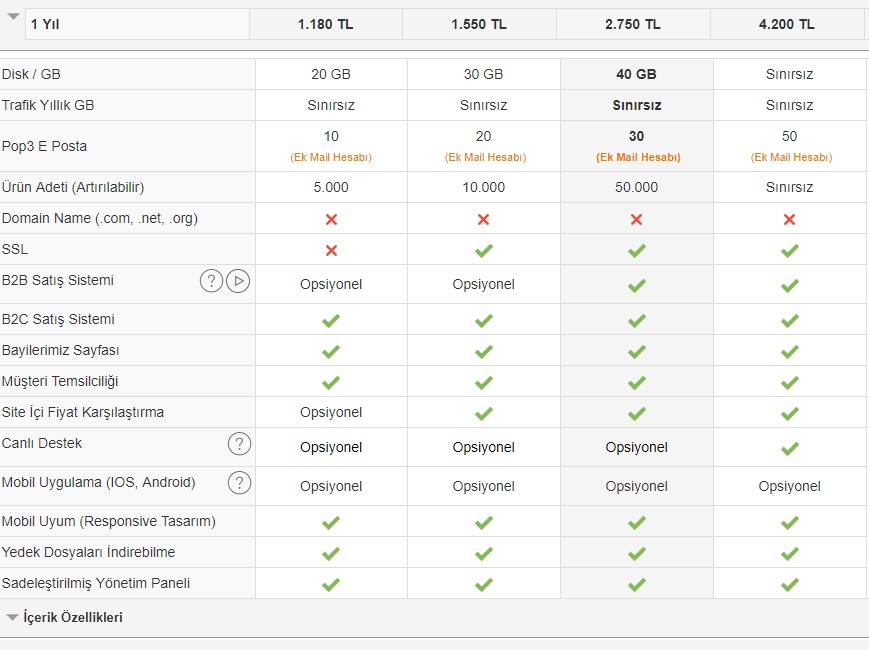
Task: Click Ek Mail Hesabı link under 10
Action: (x=331, y=157)
